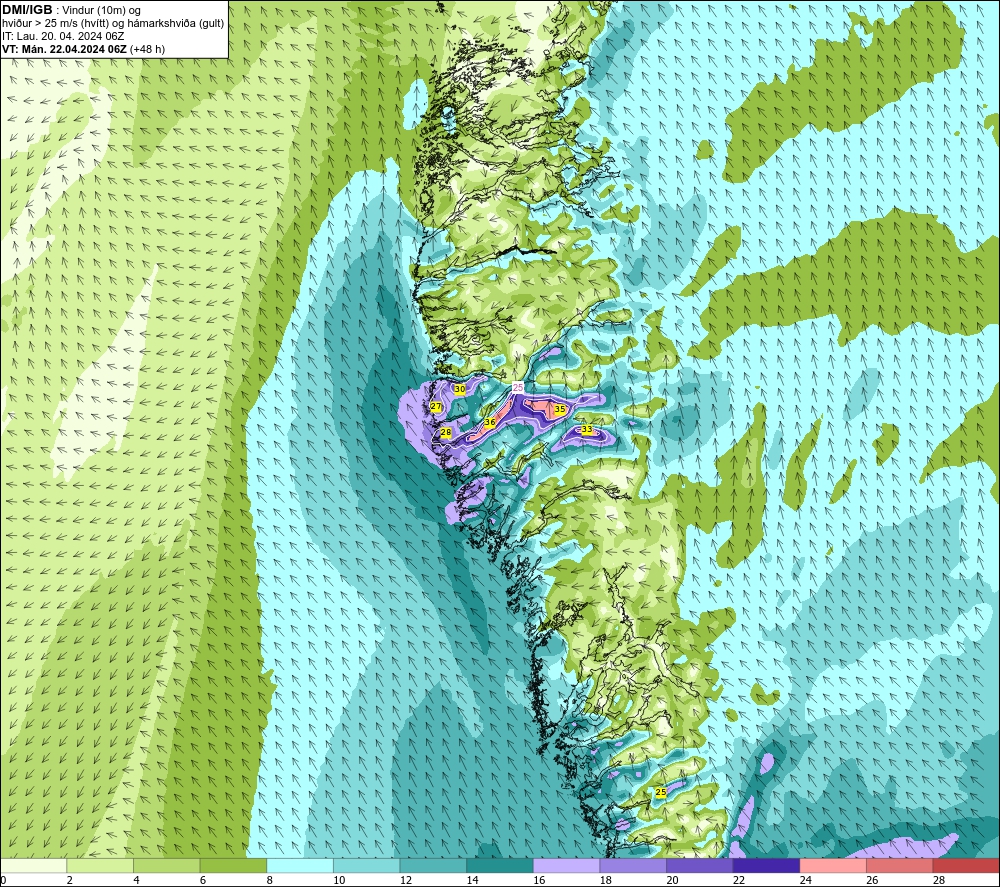Select the yellow gust label 36 on the map

click(490, 422)
